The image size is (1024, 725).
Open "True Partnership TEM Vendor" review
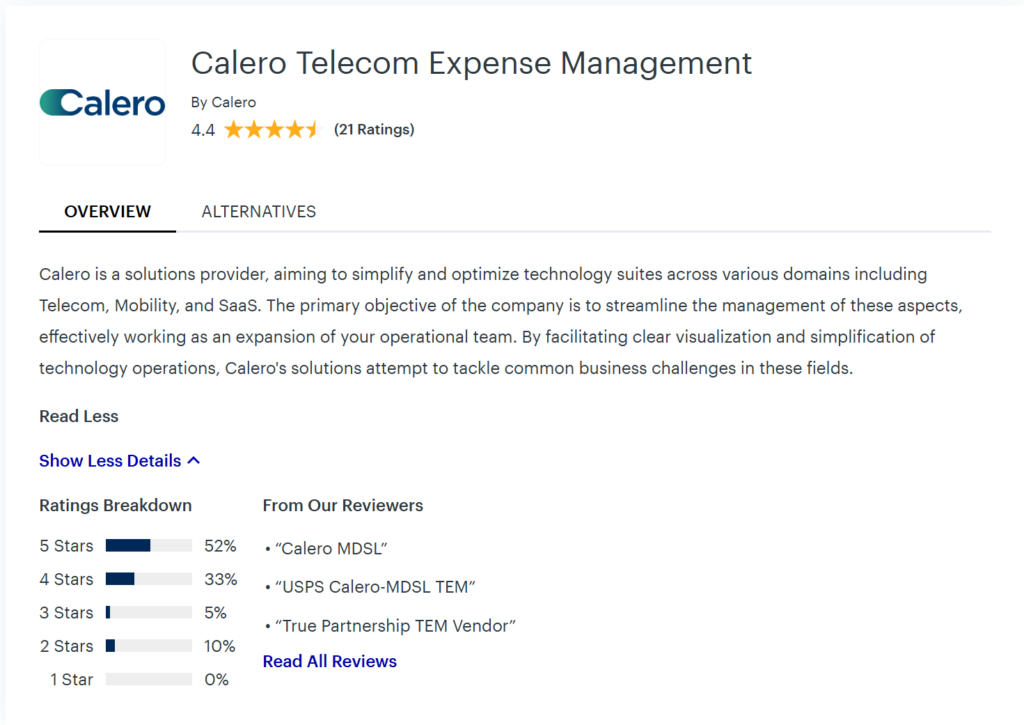tap(394, 626)
